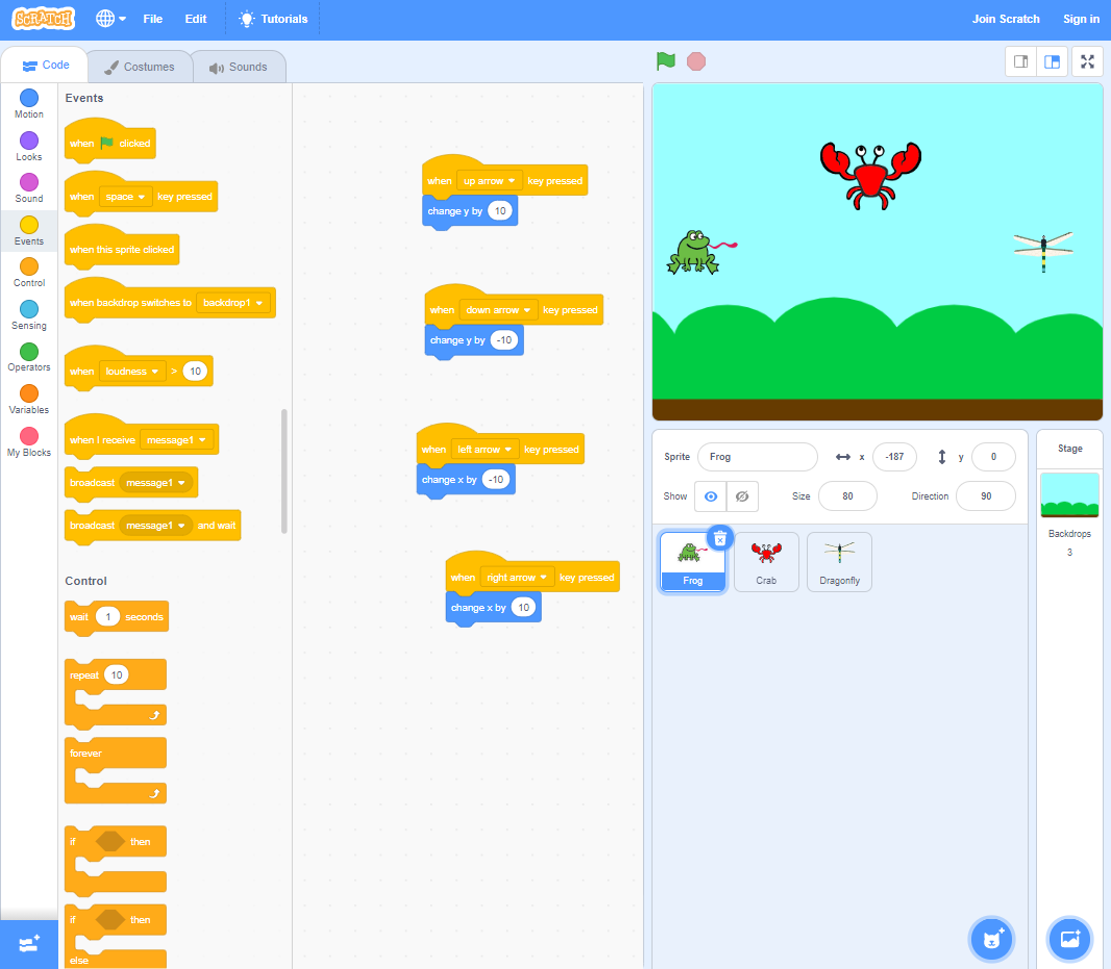Open the language globe dropdown
This screenshot has height=969, width=1111.
pyautogui.click(x=110, y=19)
